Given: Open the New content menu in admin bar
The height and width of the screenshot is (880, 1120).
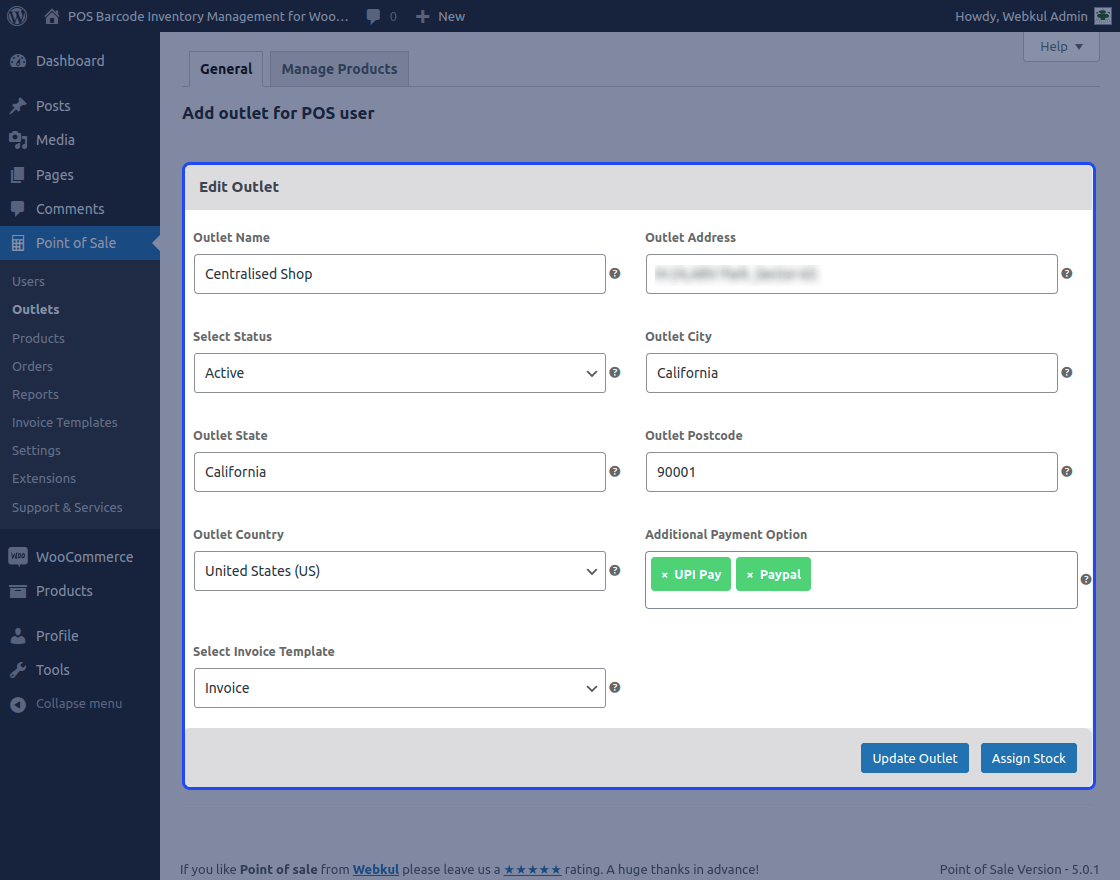Looking at the screenshot, I should [440, 16].
